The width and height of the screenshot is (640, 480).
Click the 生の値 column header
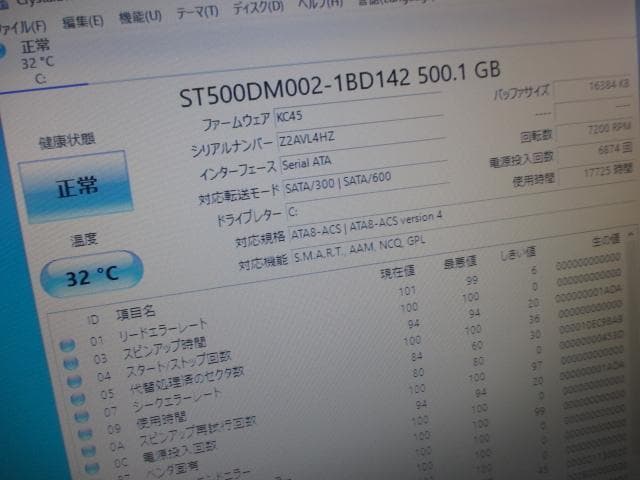coord(607,240)
